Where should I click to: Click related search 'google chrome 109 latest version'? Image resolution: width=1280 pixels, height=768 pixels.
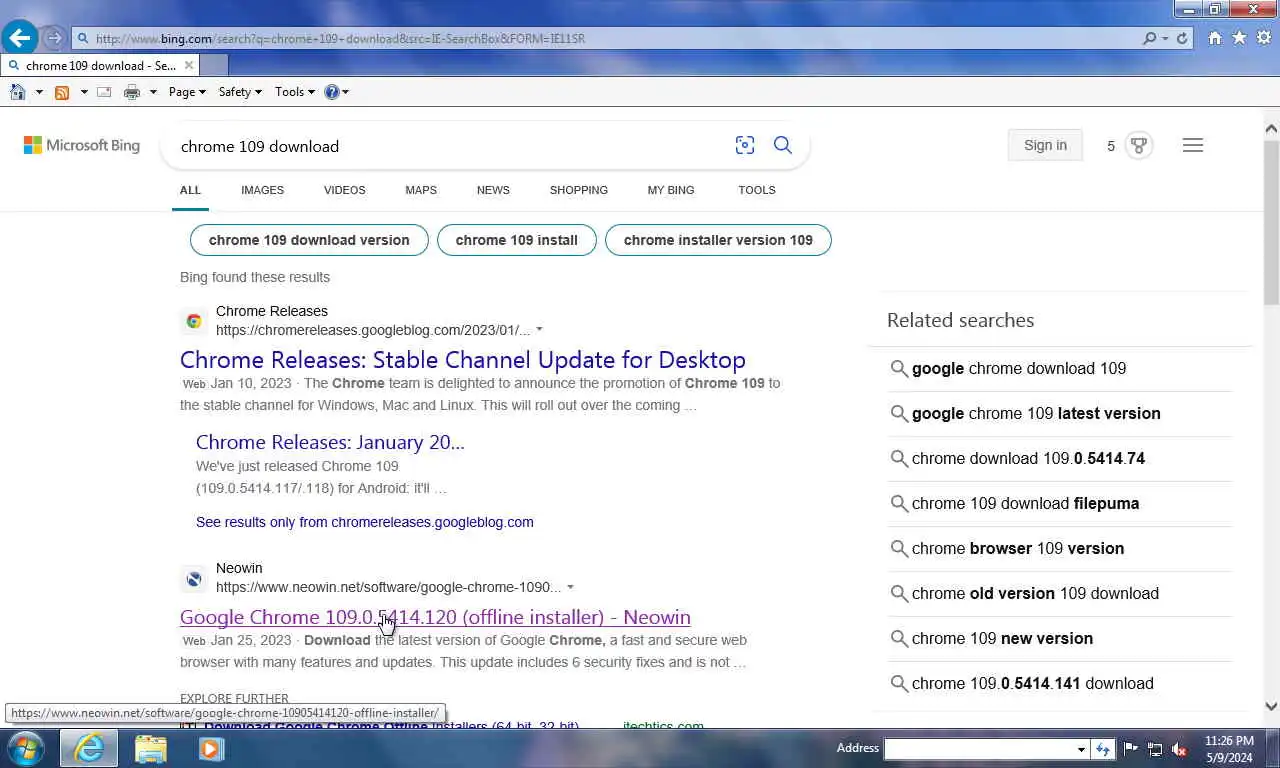(1036, 413)
